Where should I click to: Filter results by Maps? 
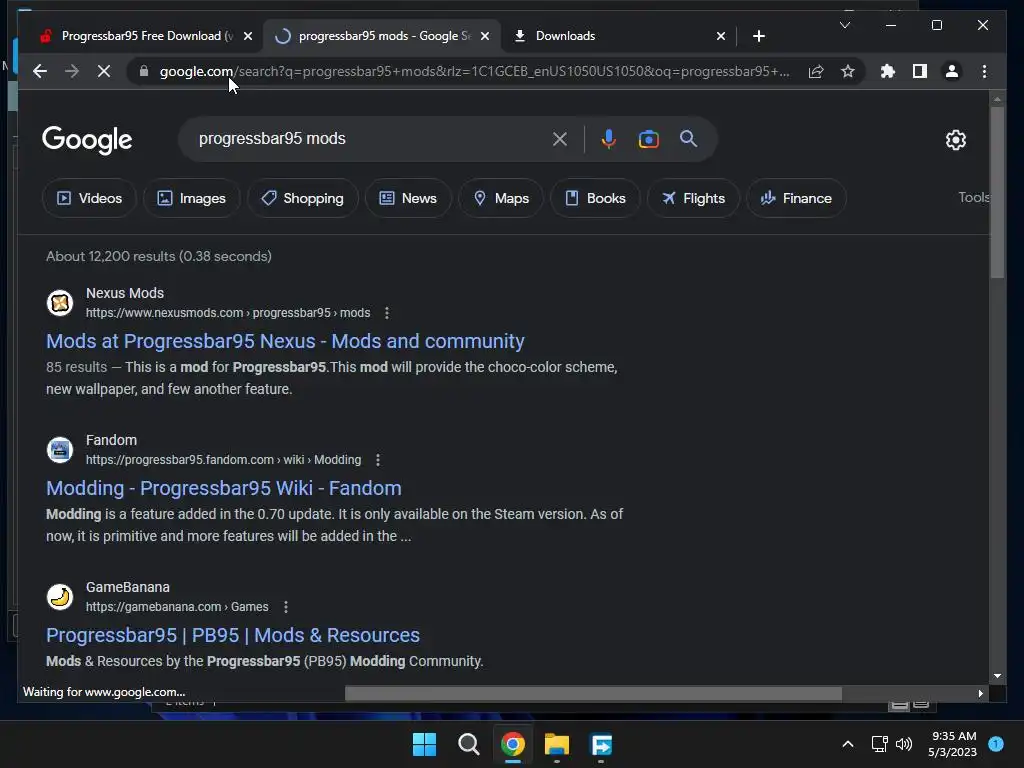click(x=501, y=198)
